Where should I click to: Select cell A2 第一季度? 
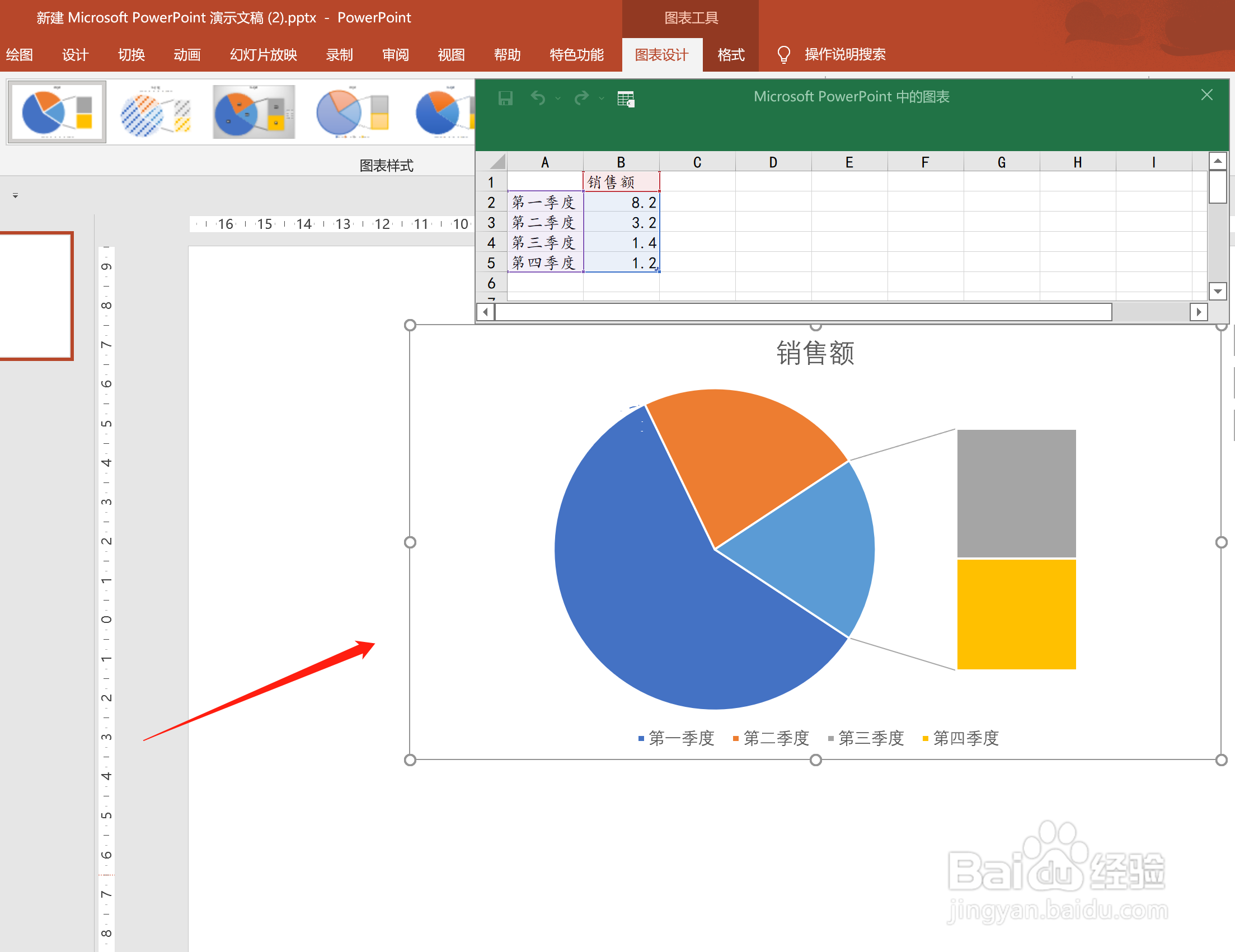[x=545, y=202]
